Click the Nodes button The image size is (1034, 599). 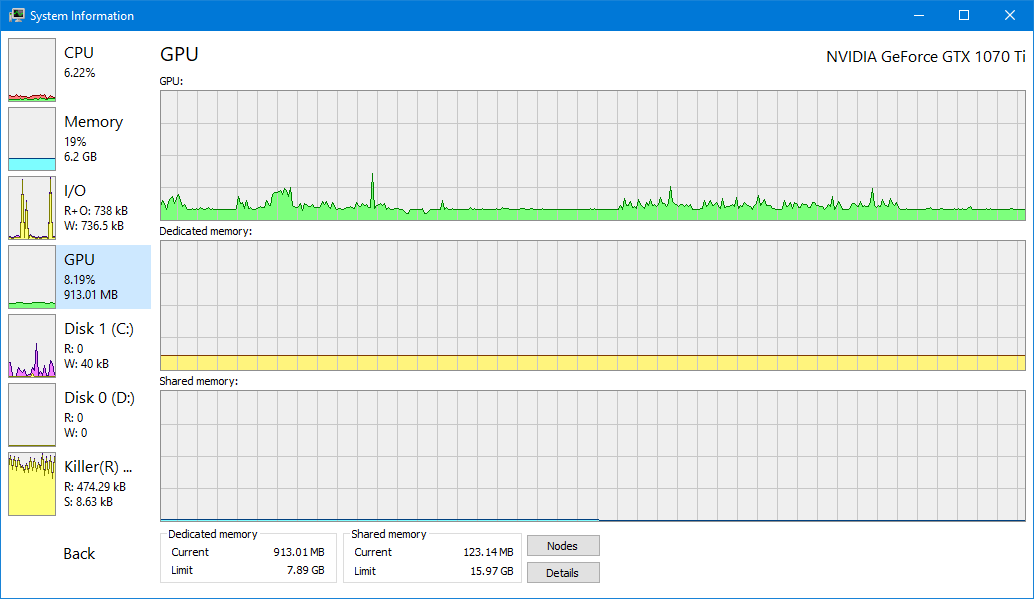click(563, 545)
